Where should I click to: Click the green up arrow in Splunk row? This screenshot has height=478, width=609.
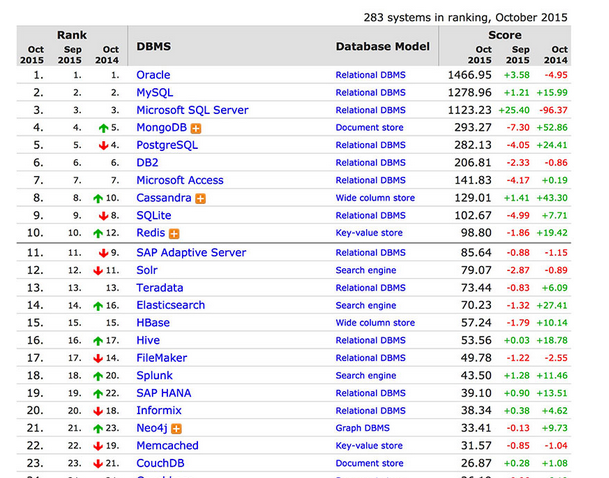pos(98,376)
